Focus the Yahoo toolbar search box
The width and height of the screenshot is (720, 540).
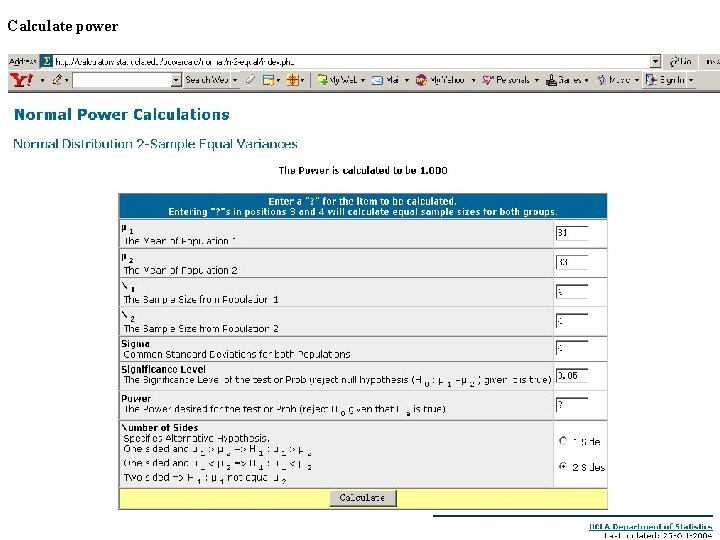[122, 80]
